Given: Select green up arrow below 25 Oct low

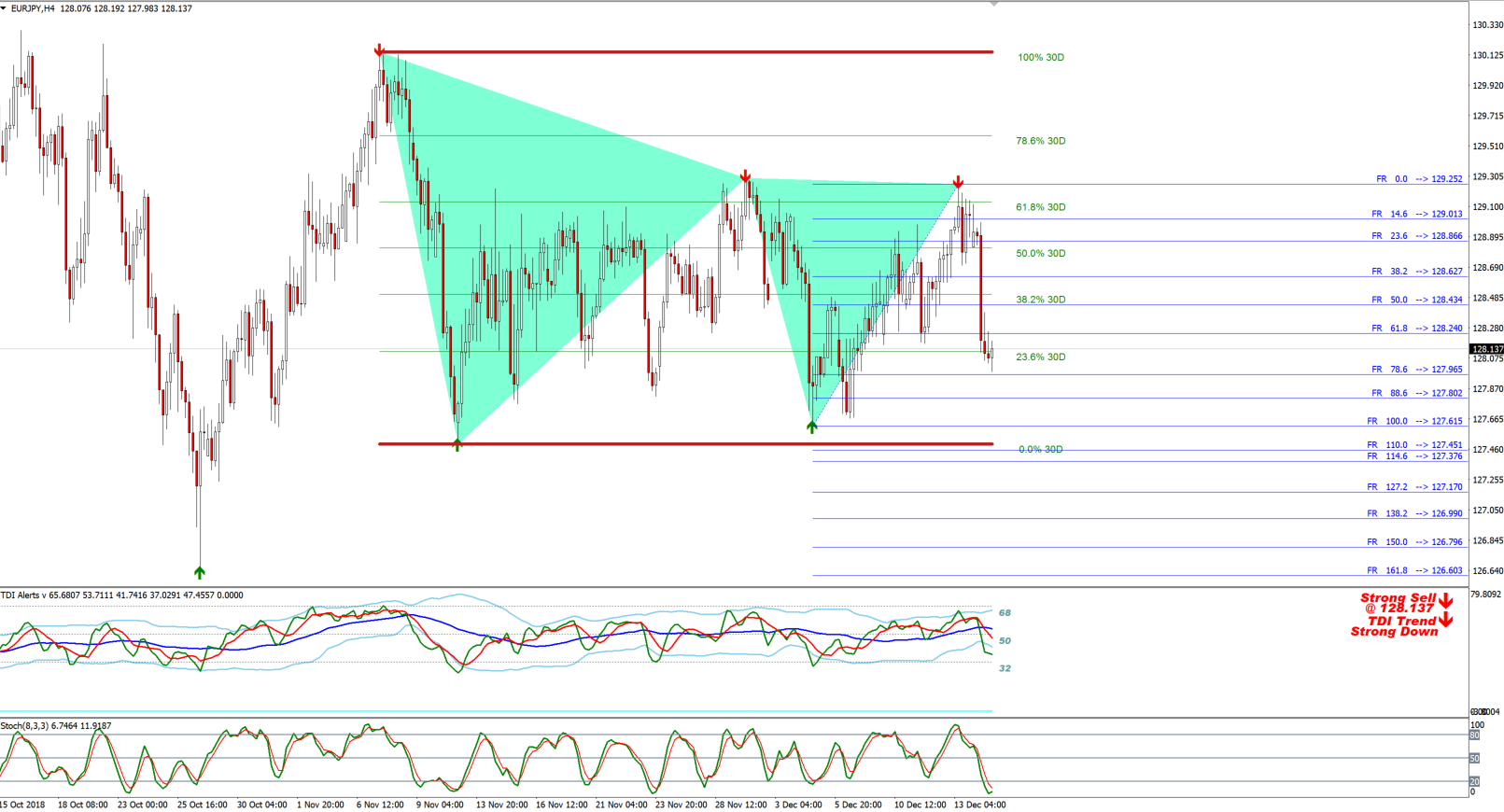Looking at the screenshot, I should pos(199,571).
